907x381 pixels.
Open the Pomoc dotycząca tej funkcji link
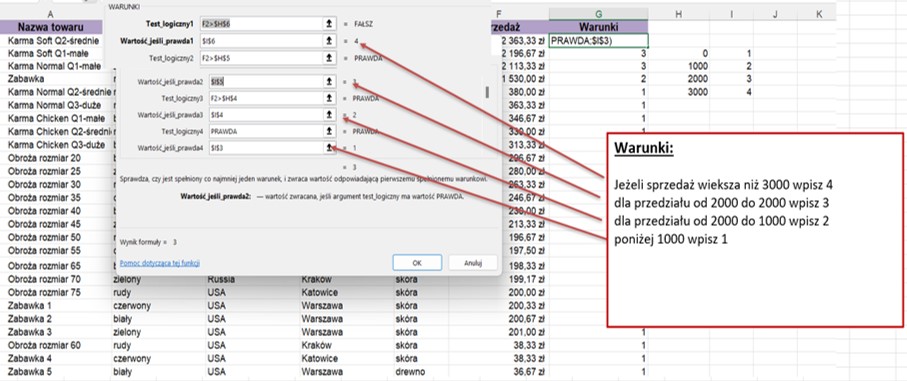pos(160,263)
